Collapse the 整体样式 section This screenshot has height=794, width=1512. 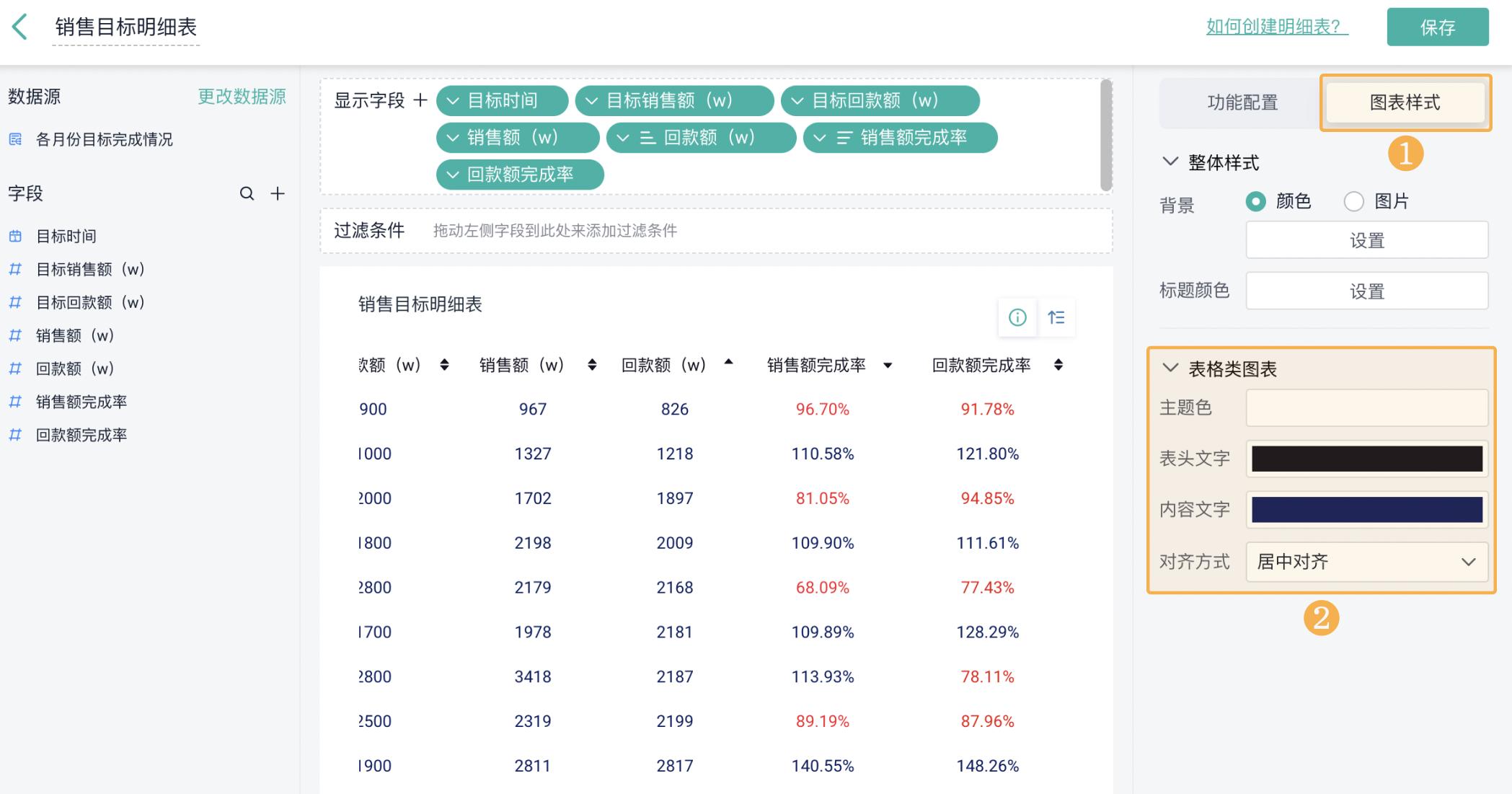click(x=1170, y=162)
